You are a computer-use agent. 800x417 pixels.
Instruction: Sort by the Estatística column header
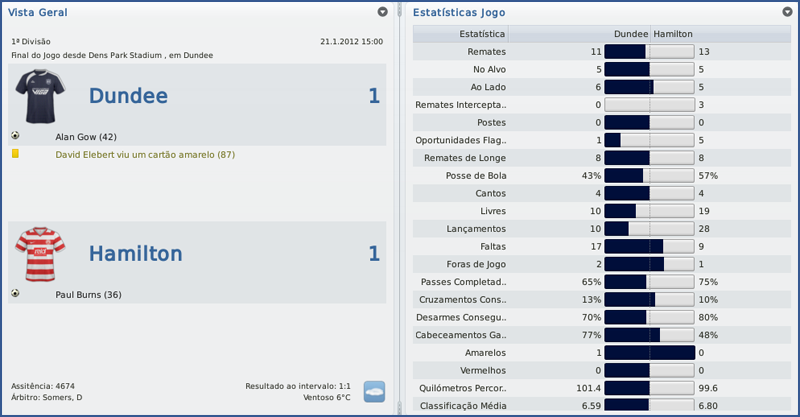[481, 33]
